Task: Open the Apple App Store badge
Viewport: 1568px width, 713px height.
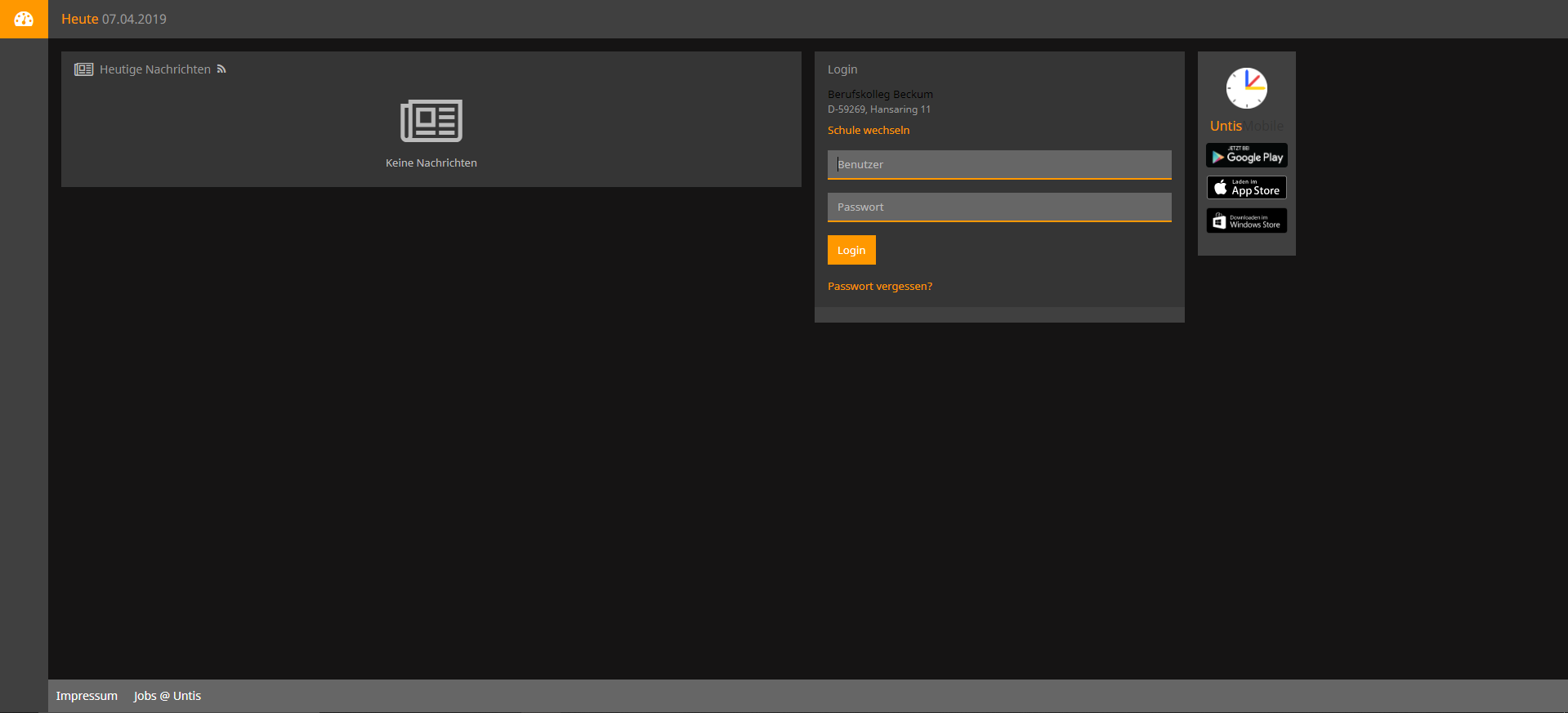Action: 1246,188
